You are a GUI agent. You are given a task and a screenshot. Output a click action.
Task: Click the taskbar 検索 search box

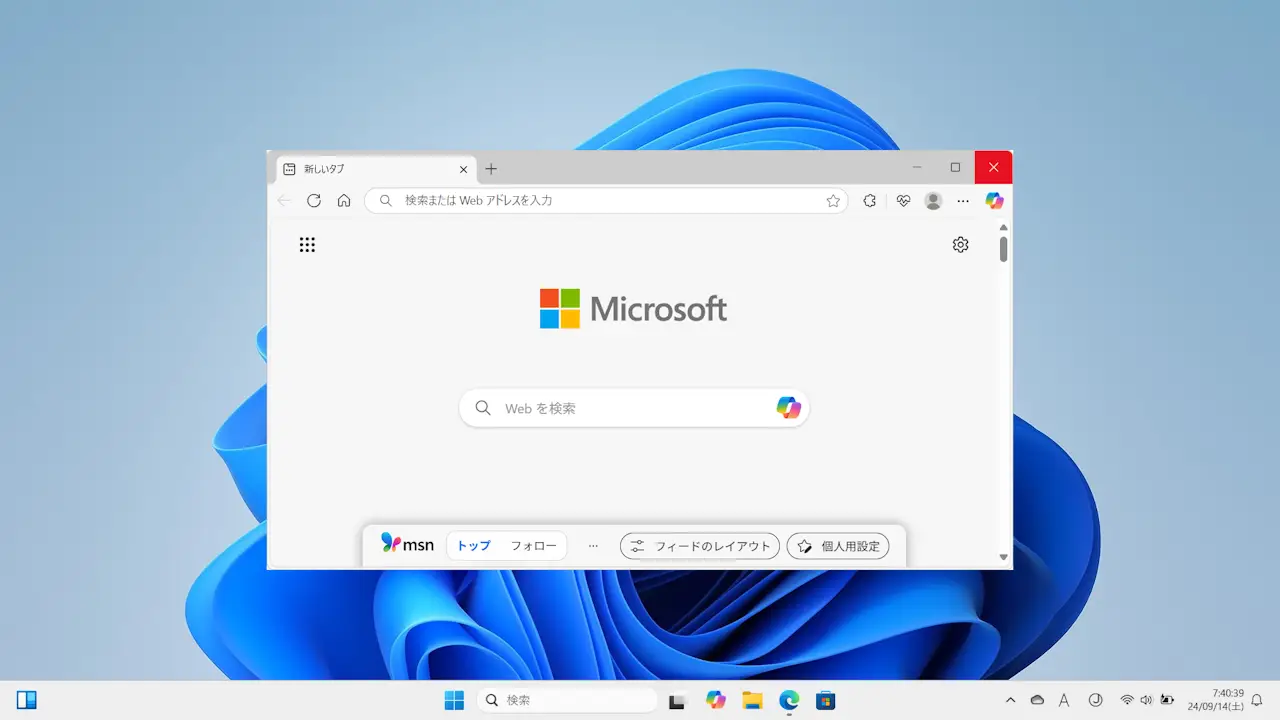[567, 700]
